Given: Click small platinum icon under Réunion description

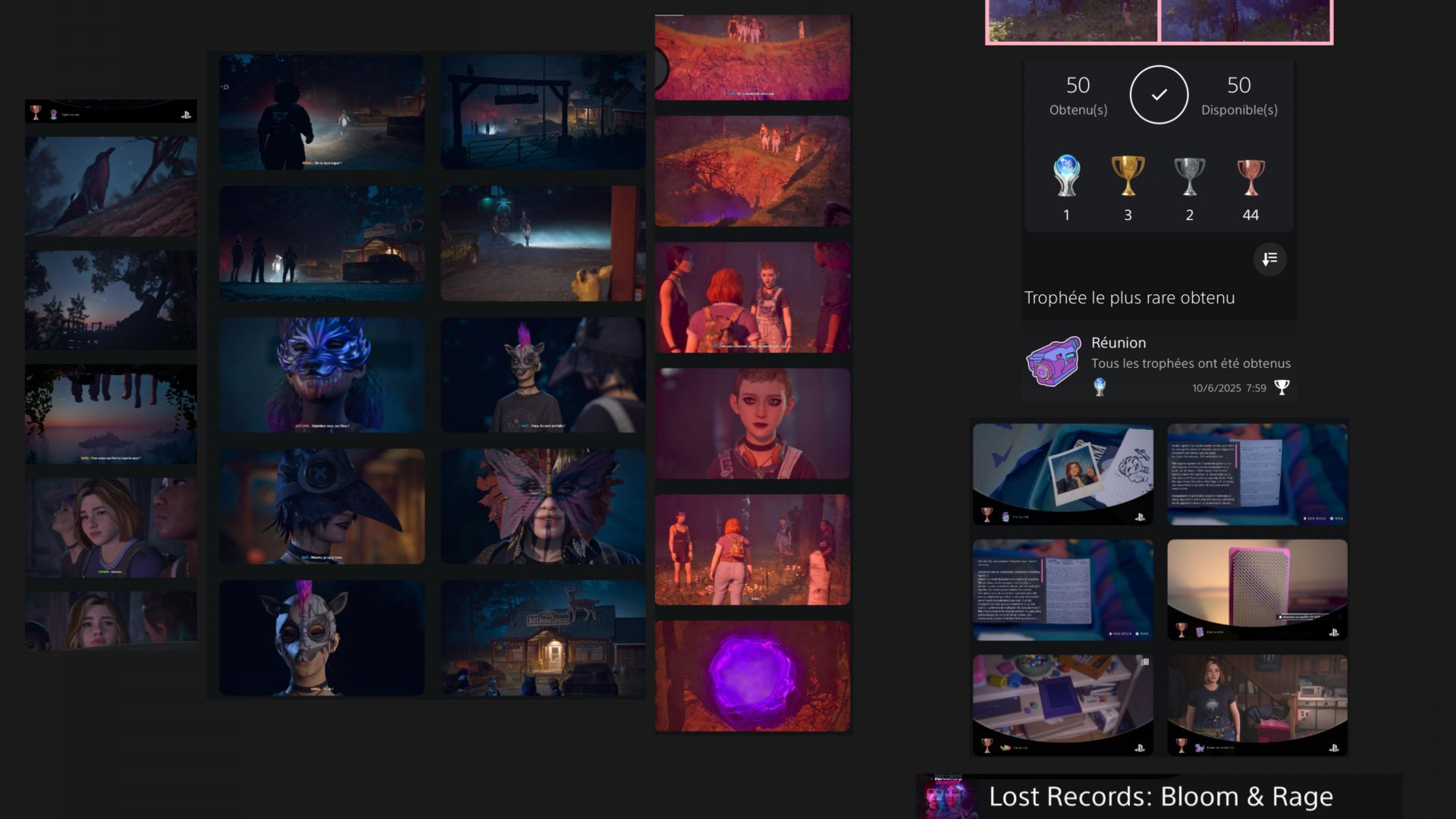Looking at the screenshot, I should click(1100, 388).
